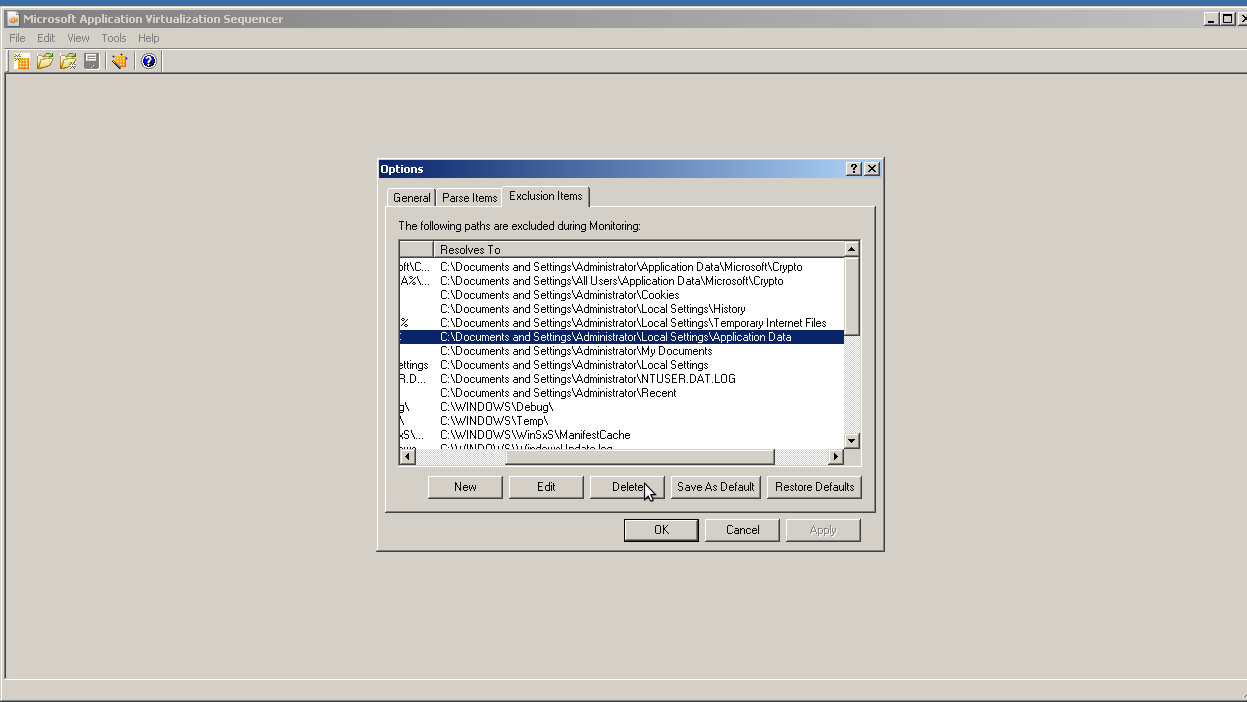Select highlighted Local Settings\Application Data row
This screenshot has width=1247, height=702.
[x=622, y=337]
